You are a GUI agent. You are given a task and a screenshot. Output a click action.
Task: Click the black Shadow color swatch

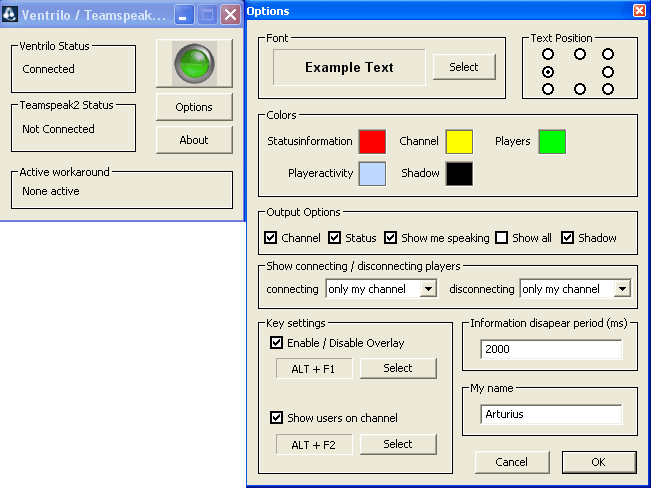459,173
